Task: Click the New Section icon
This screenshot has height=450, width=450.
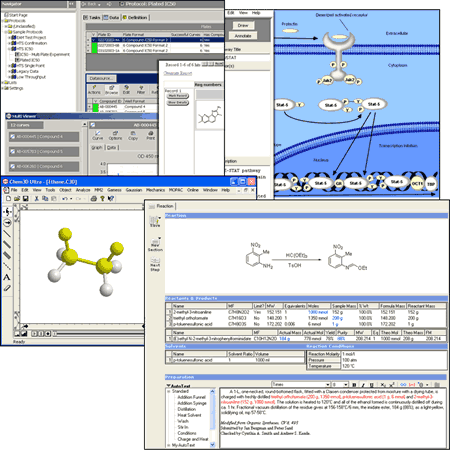Action: click(x=155, y=244)
